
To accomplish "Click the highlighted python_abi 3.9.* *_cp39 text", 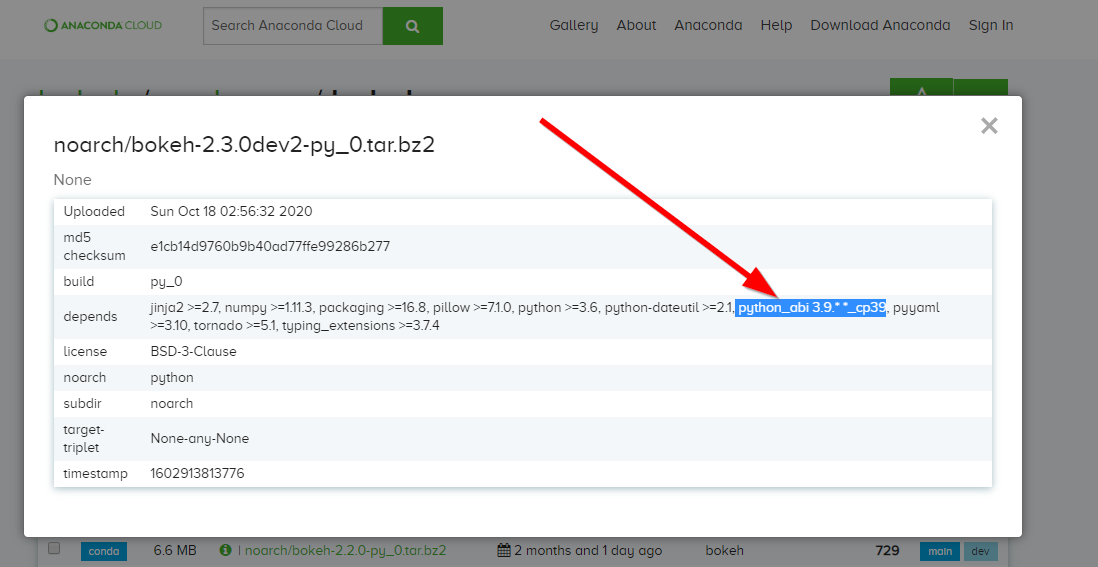I will point(811,307).
